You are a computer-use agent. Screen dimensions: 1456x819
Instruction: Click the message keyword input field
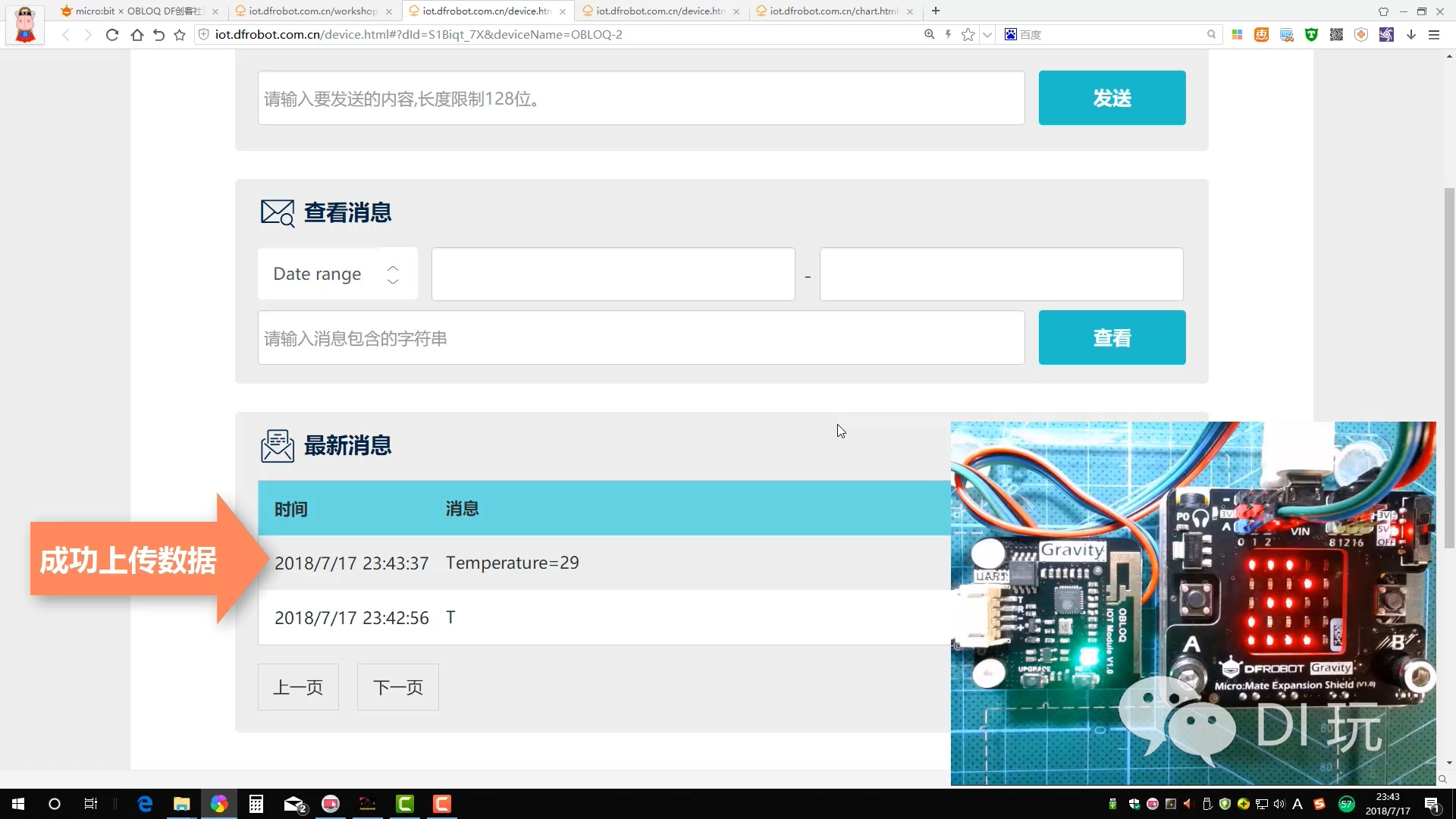point(641,337)
